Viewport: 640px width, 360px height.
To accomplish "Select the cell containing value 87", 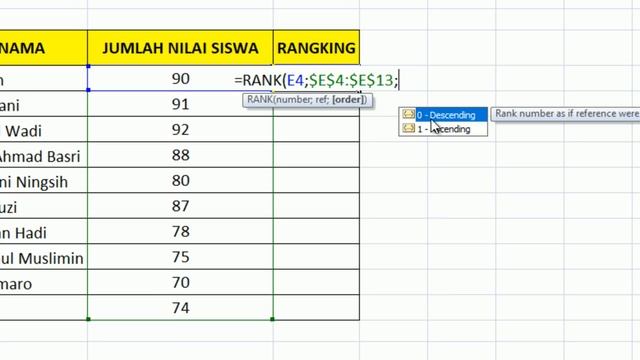I will (180, 206).
